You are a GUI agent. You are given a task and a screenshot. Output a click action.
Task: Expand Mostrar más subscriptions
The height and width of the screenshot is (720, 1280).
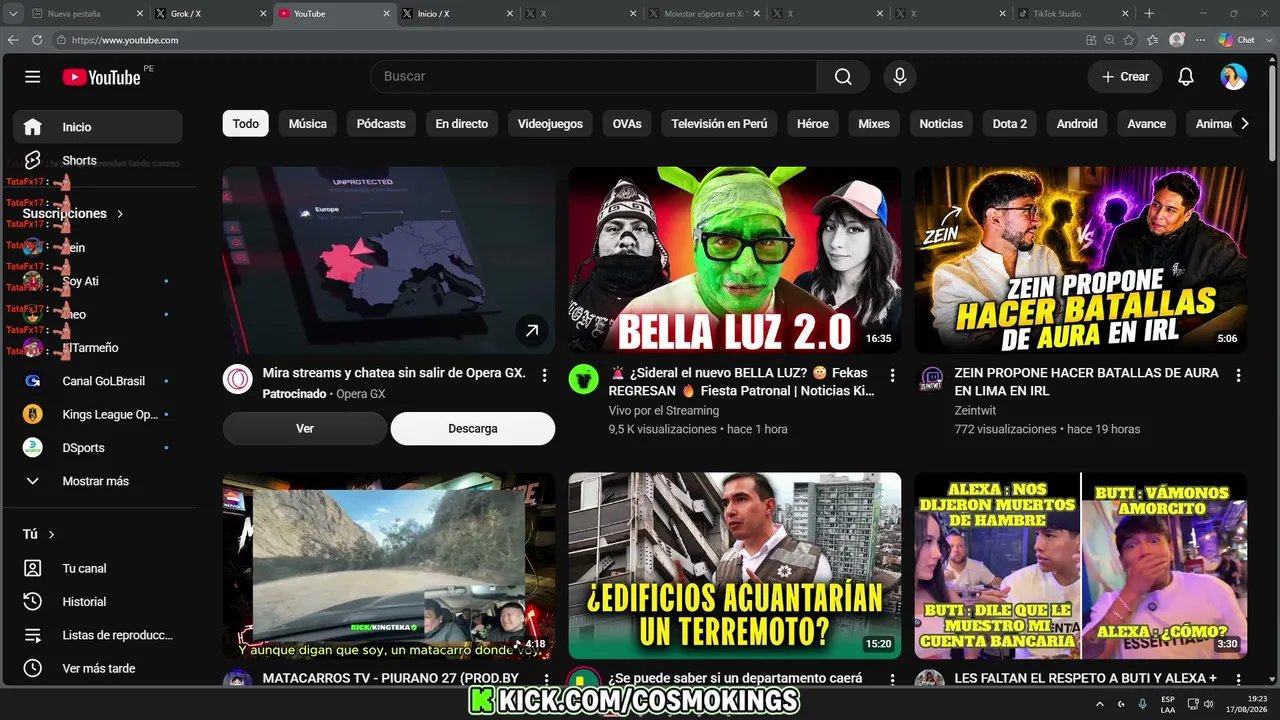click(x=98, y=481)
